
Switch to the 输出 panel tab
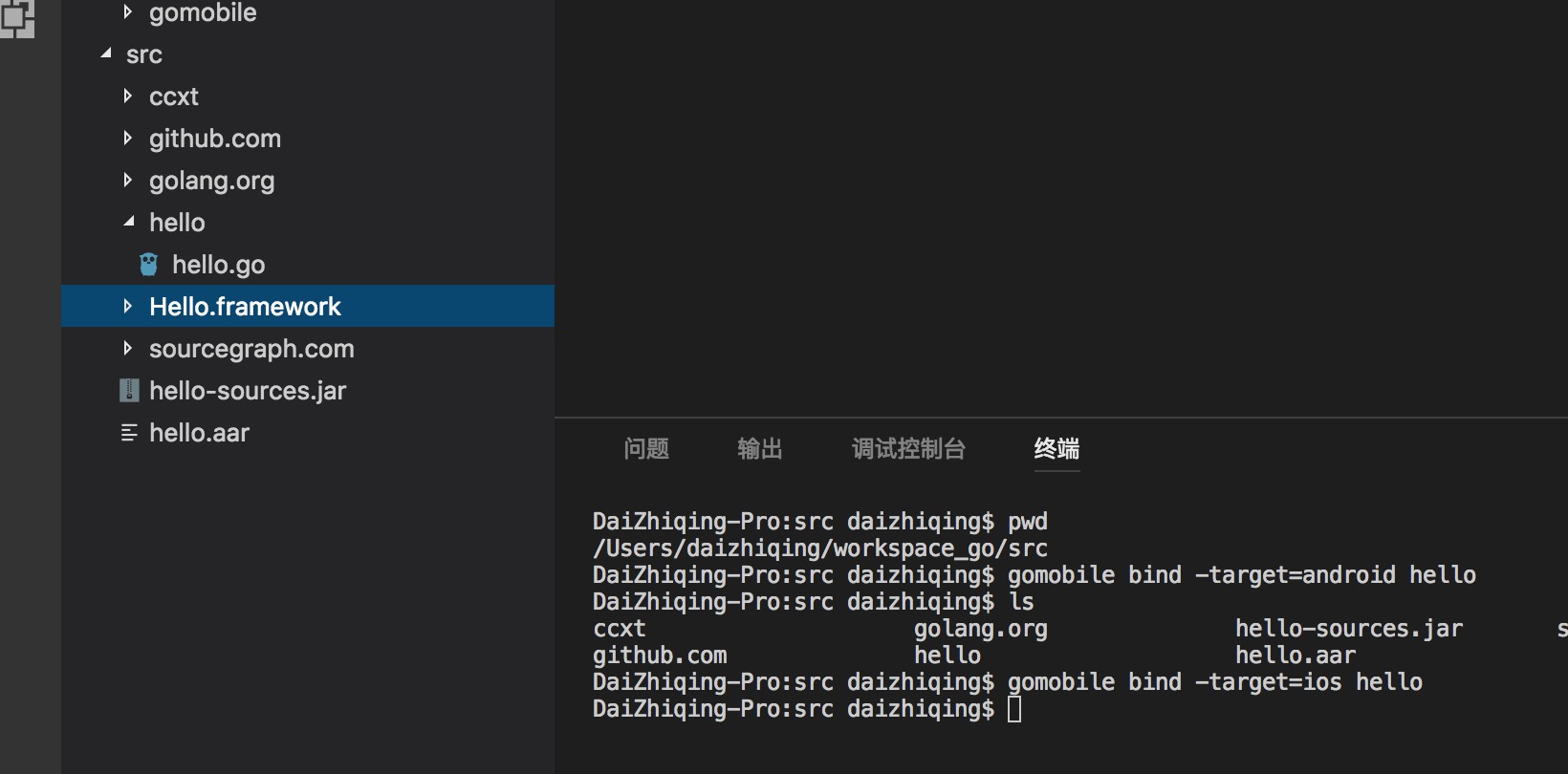pyautogui.click(x=760, y=449)
